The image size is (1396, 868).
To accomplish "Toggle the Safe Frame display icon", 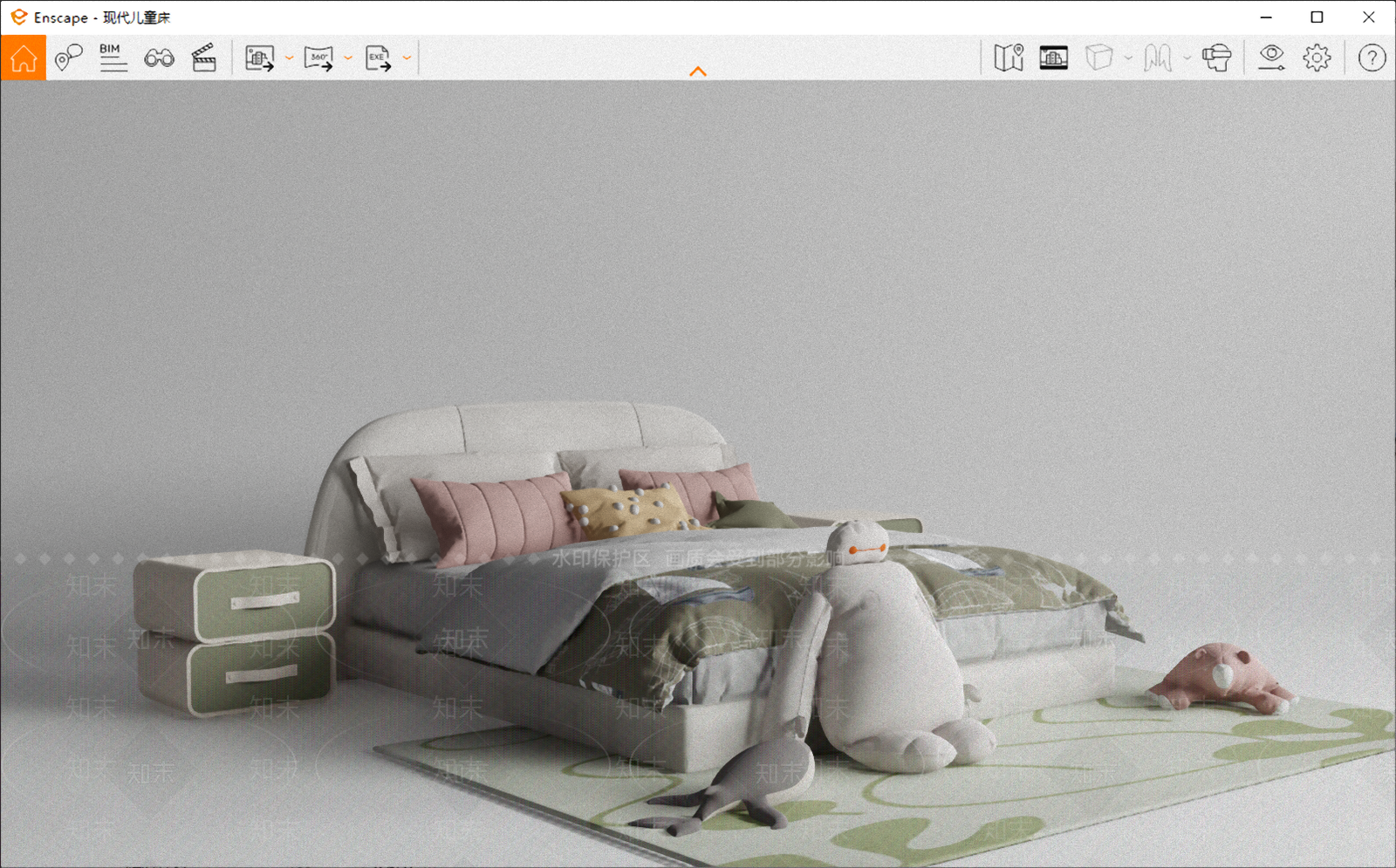I will [x=1054, y=58].
